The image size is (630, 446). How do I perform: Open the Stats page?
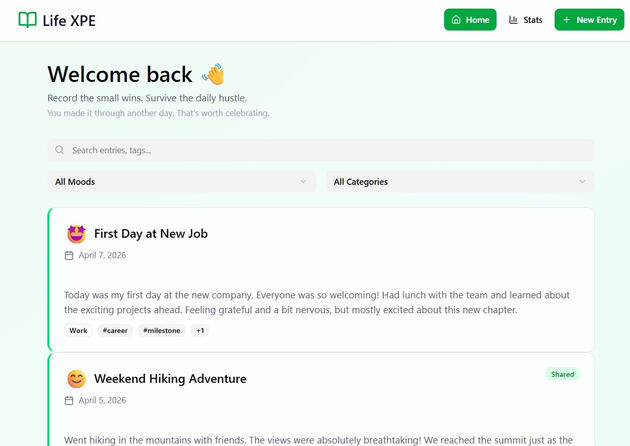tap(526, 20)
